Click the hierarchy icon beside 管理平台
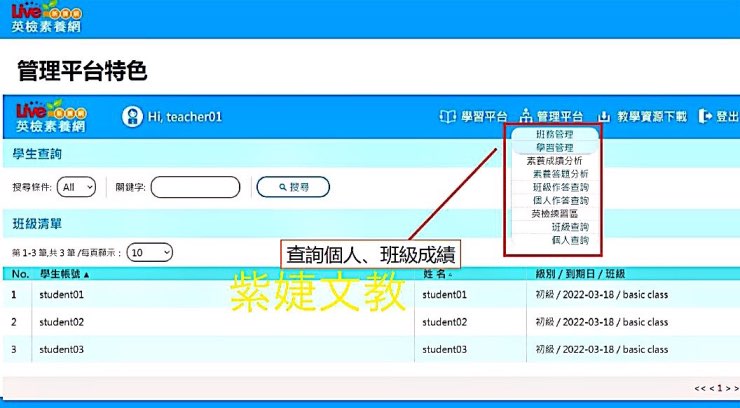Image resolution: width=740 pixels, height=408 pixels. 525,117
